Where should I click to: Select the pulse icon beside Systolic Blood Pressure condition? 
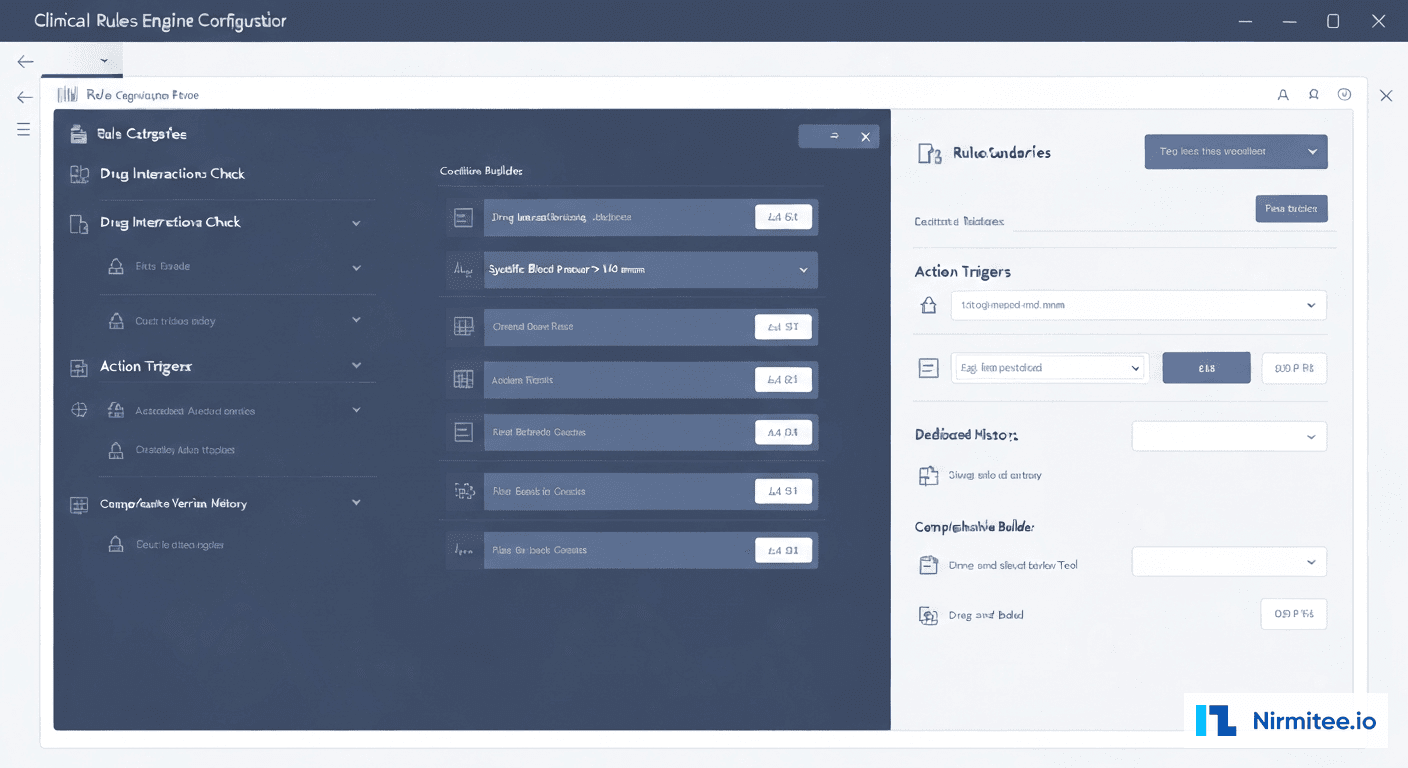pos(463,269)
